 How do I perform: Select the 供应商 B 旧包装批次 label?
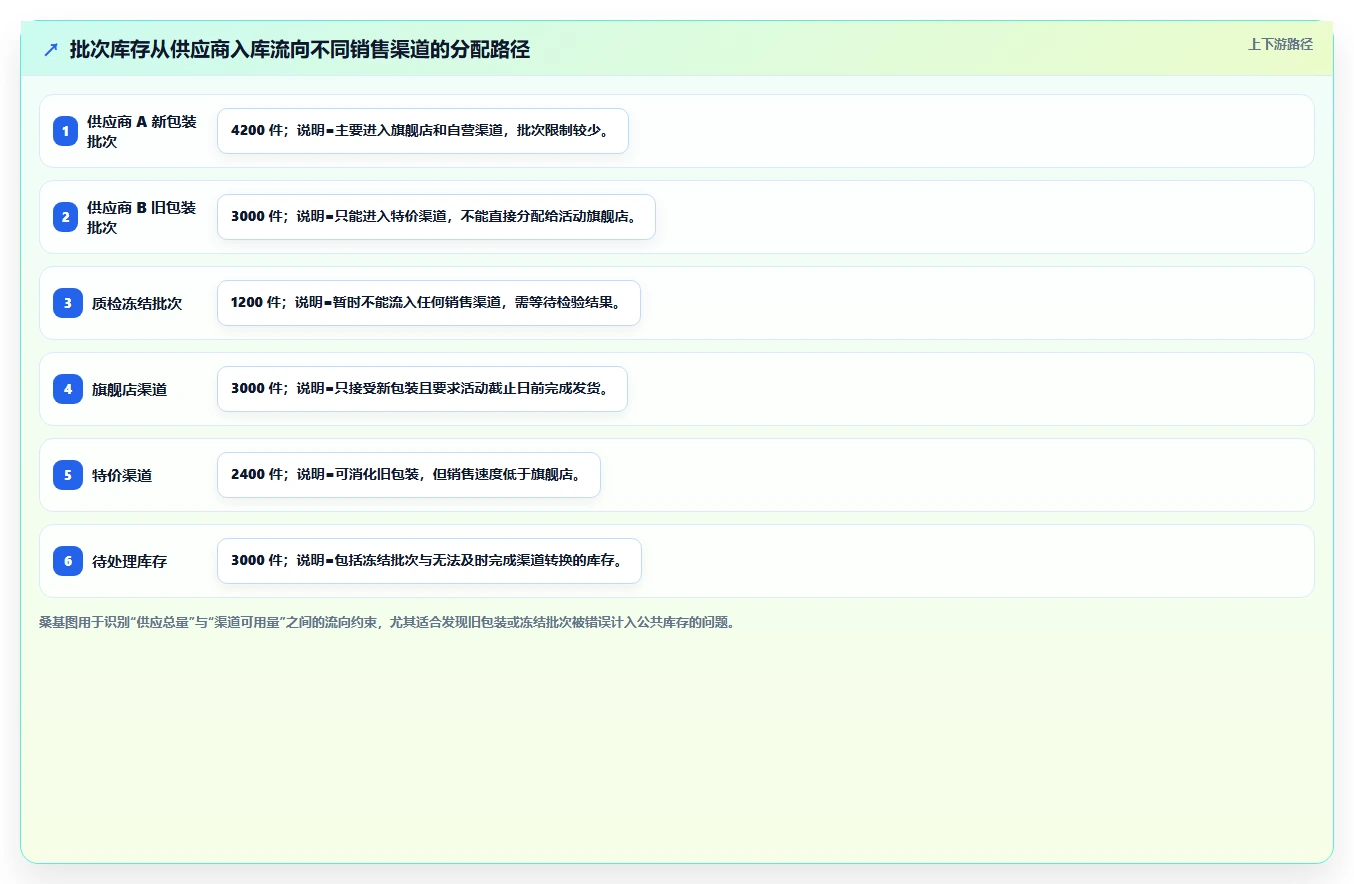142,217
